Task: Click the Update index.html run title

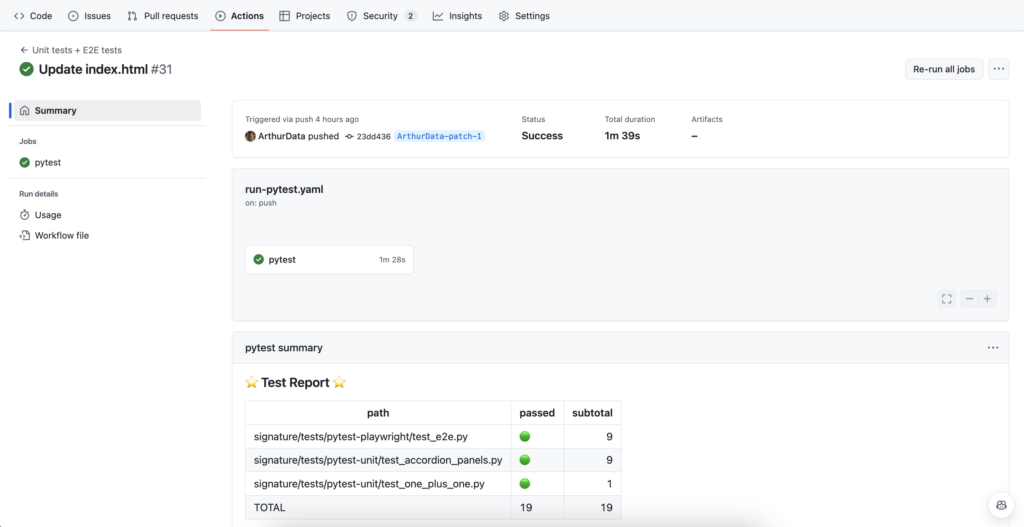Action: tap(93, 69)
